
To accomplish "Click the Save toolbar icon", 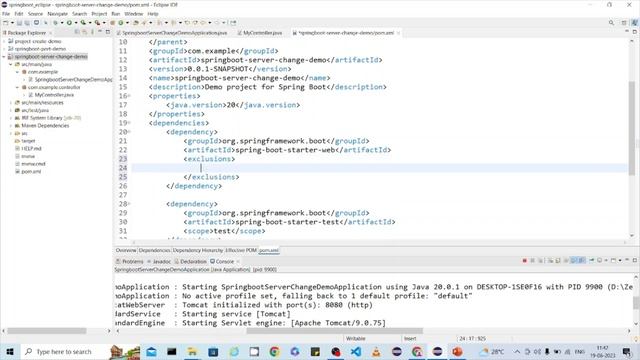I will pos(19,23).
